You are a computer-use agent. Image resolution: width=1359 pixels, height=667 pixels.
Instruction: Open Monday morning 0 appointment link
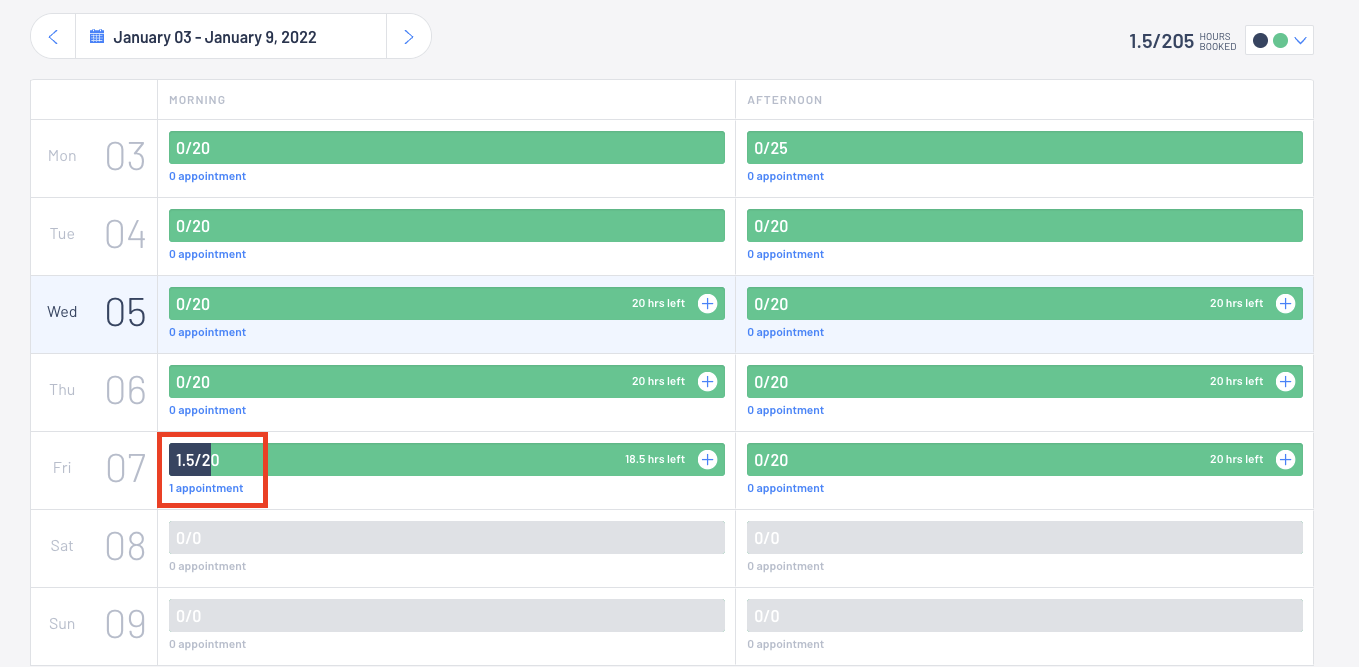pyautogui.click(x=207, y=176)
